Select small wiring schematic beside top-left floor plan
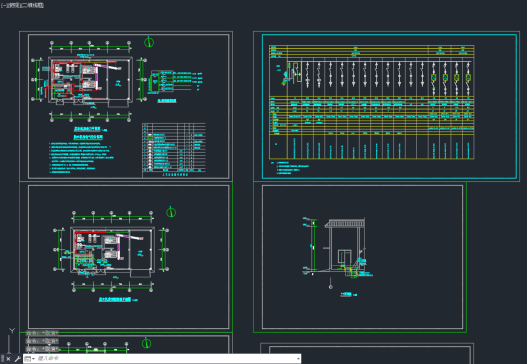This screenshot has height=364, width=527. (175, 81)
